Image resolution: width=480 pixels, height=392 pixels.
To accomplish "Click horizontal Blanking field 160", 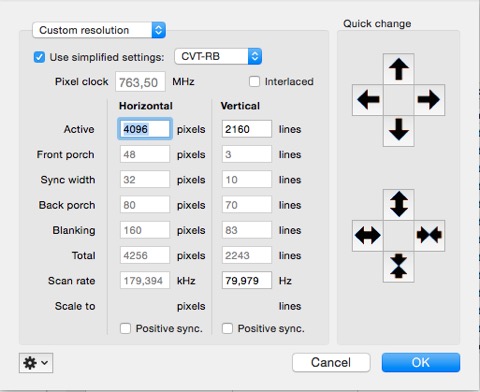I will click(145, 230).
